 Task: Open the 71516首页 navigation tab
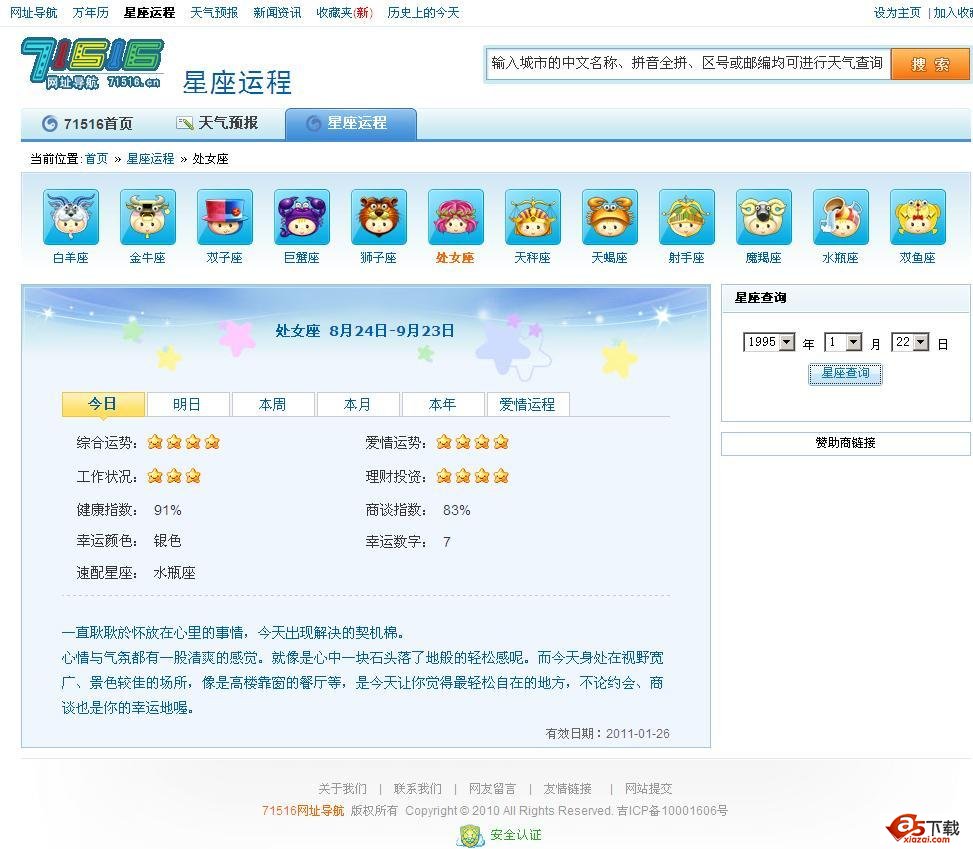[x=87, y=124]
